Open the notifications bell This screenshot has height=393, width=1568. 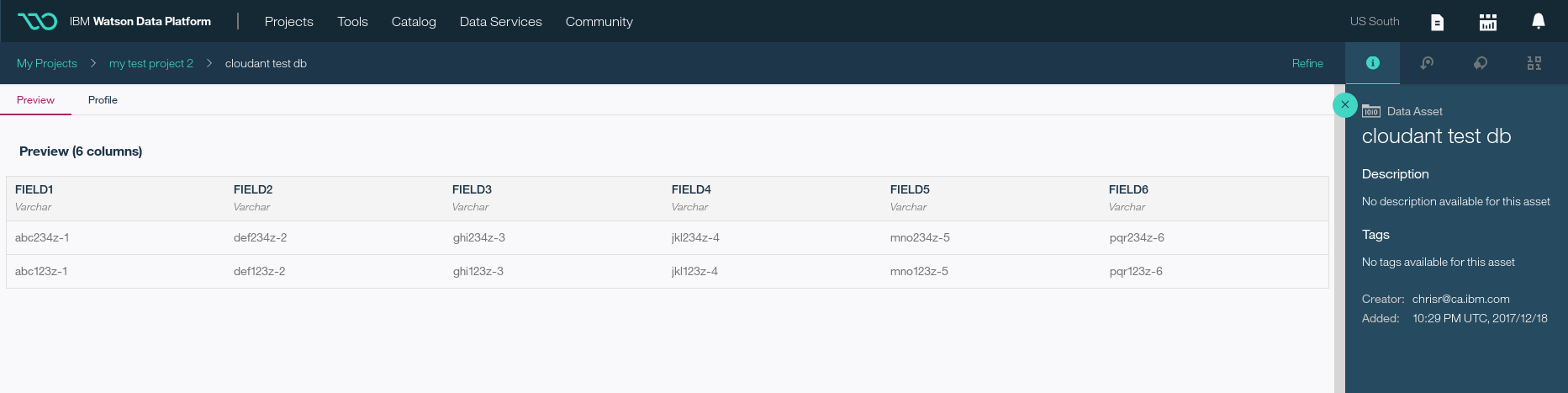(1538, 21)
